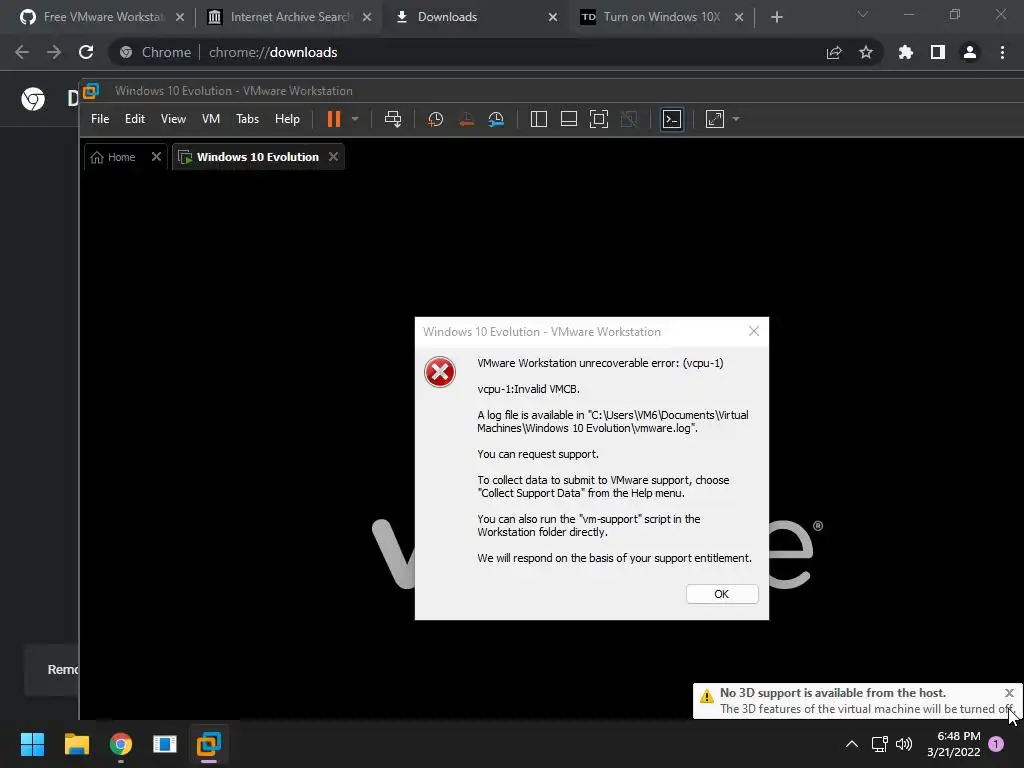
Task: Open the File menu in VMware Workstation
Action: point(100,119)
